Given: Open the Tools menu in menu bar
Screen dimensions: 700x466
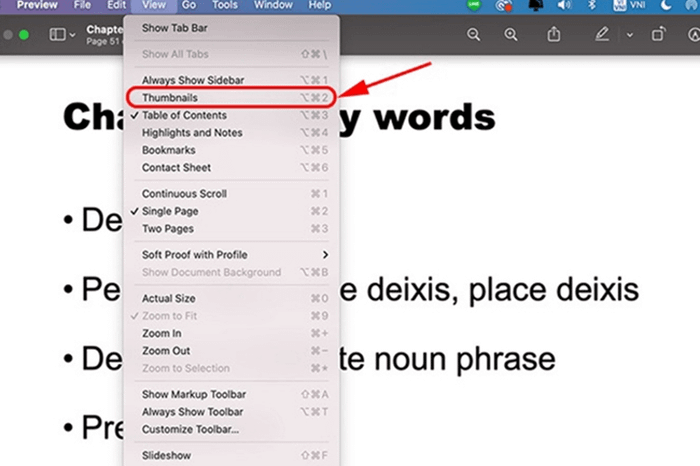Looking at the screenshot, I should click(225, 5).
